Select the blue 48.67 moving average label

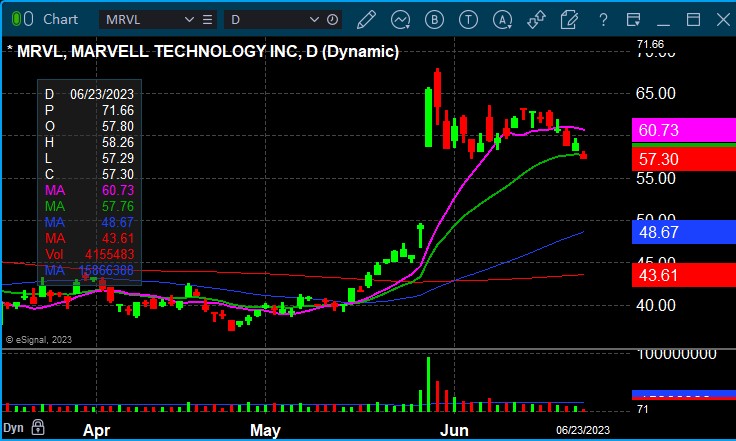point(684,232)
